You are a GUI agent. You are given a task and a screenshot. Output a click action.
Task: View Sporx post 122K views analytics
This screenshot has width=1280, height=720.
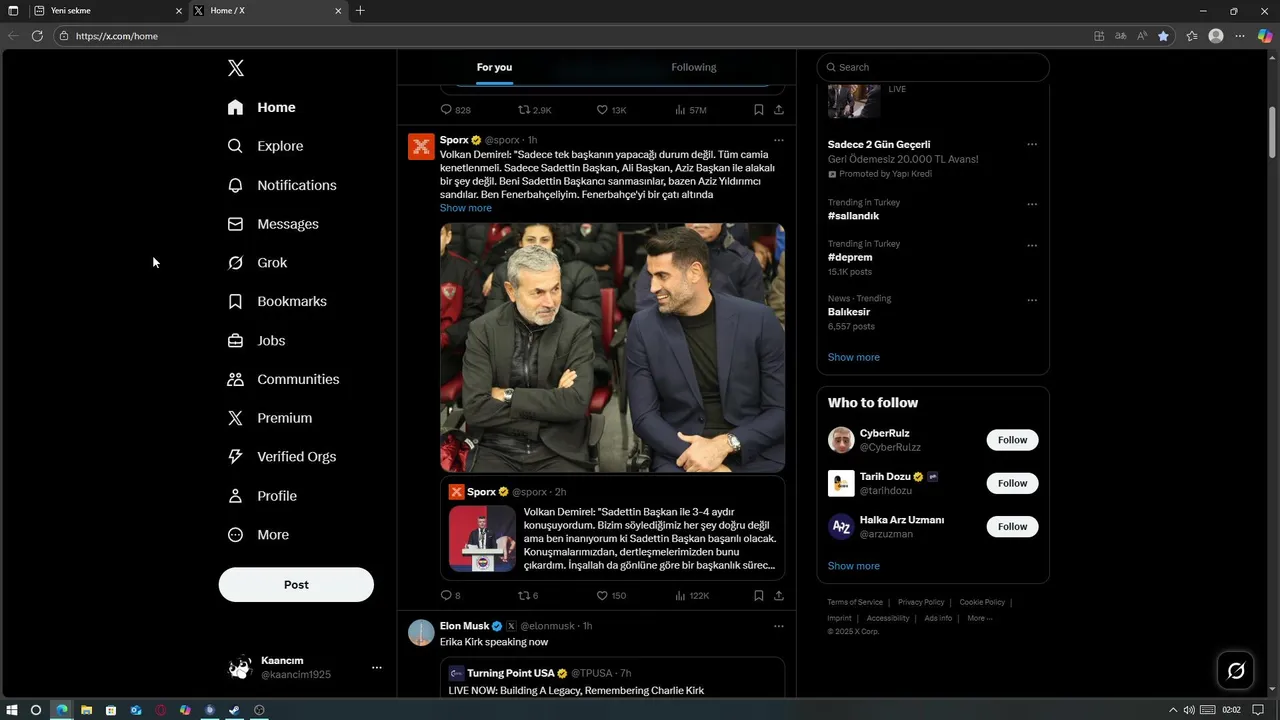(x=692, y=596)
